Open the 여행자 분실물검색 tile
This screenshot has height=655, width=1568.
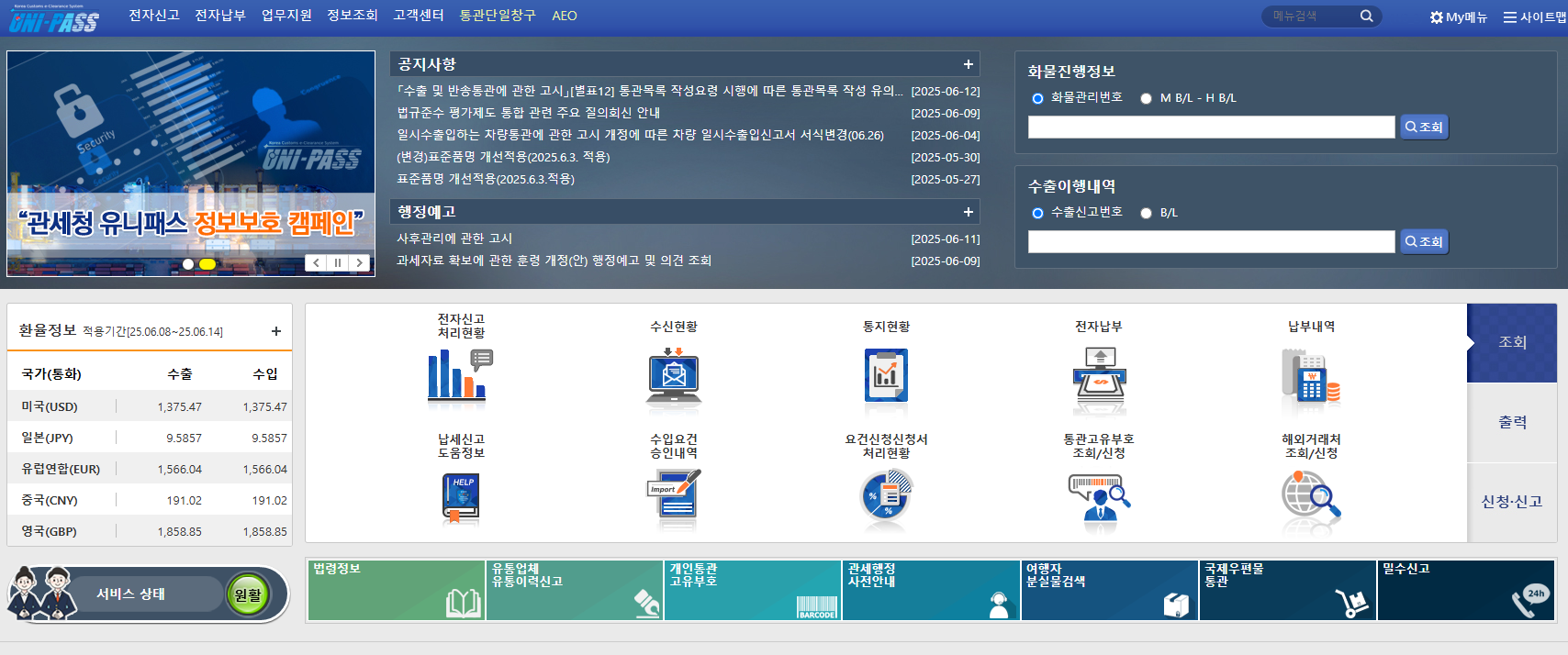click(1110, 590)
